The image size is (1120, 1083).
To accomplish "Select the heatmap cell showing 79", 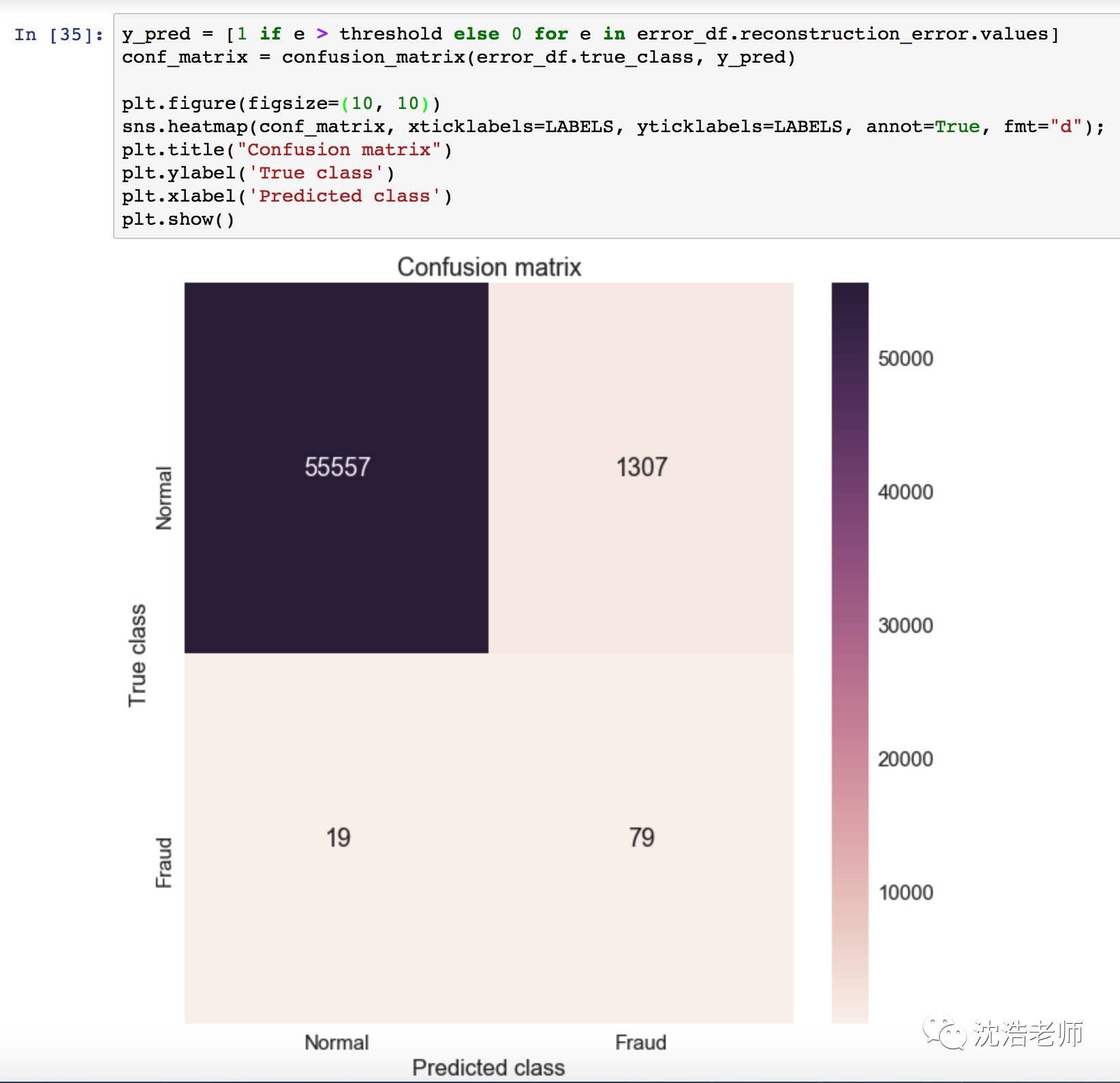I will tap(641, 838).
